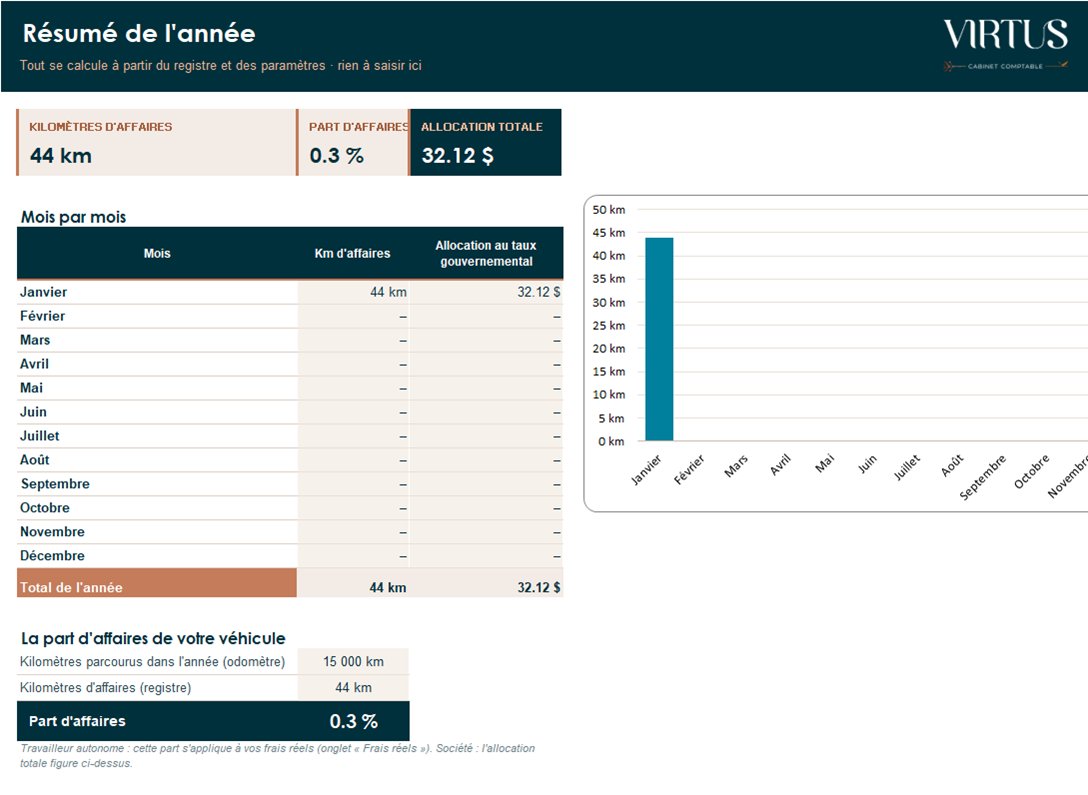Click the 'Allocation totale' KPI card label
The width and height of the screenshot is (1088, 795).
pyautogui.click(x=482, y=127)
